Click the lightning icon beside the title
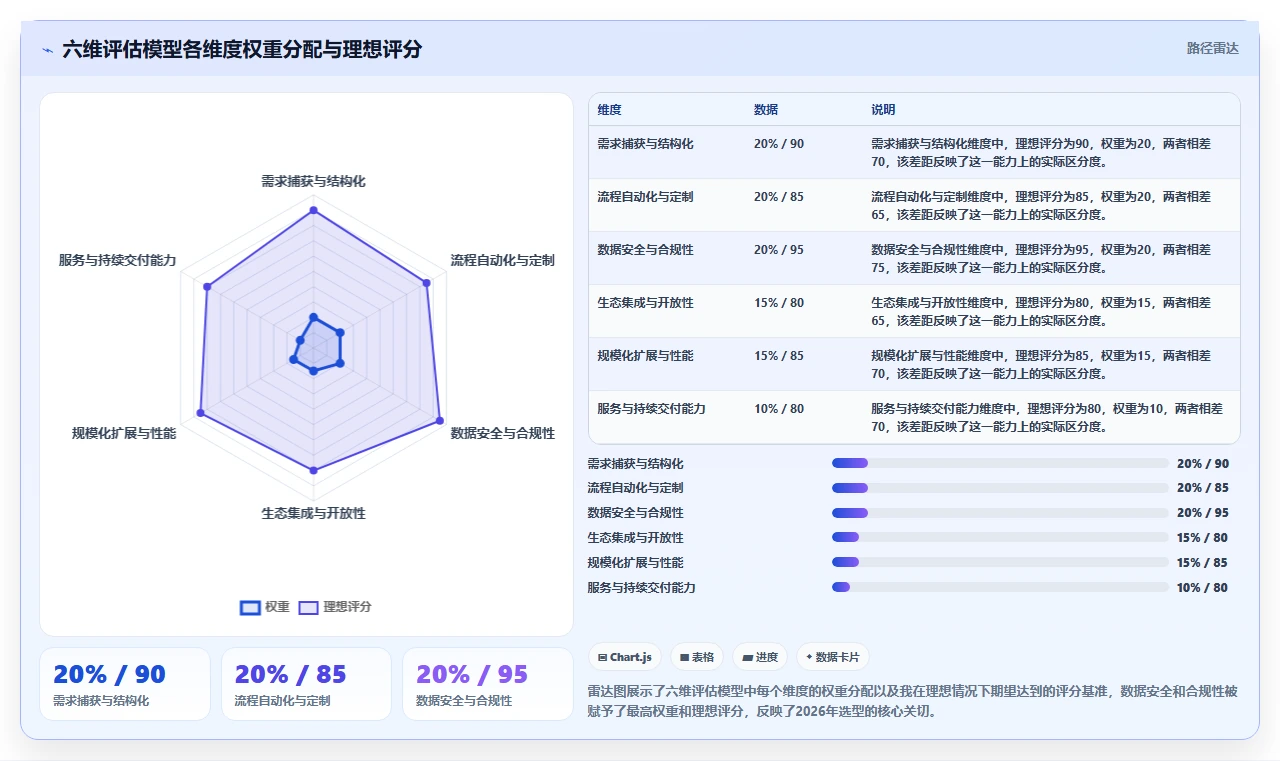This screenshot has width=1280, height=761. (x=47, y=50)
